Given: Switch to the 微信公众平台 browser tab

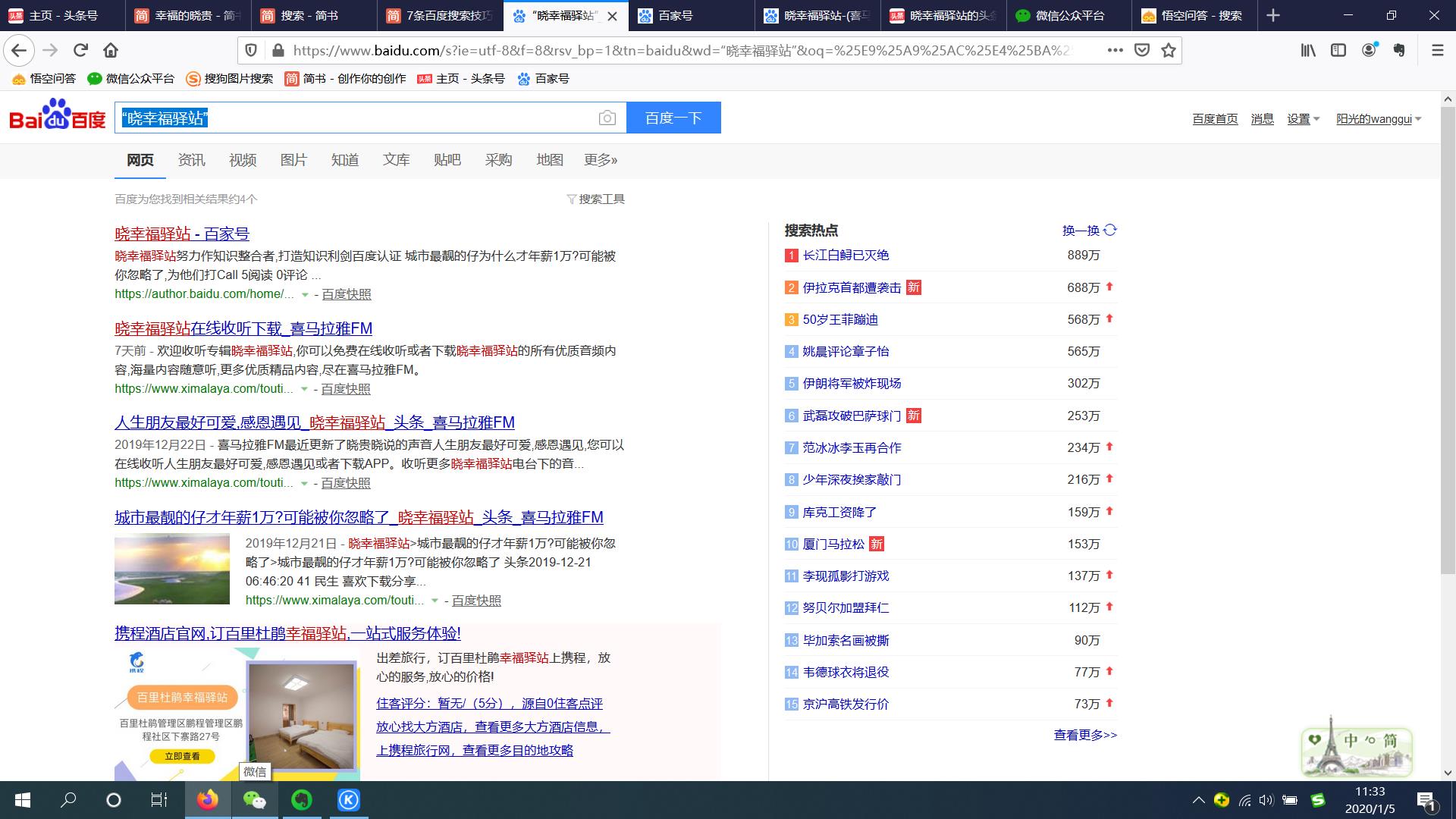Looking at the screenshot, I should pos(1069,15).
